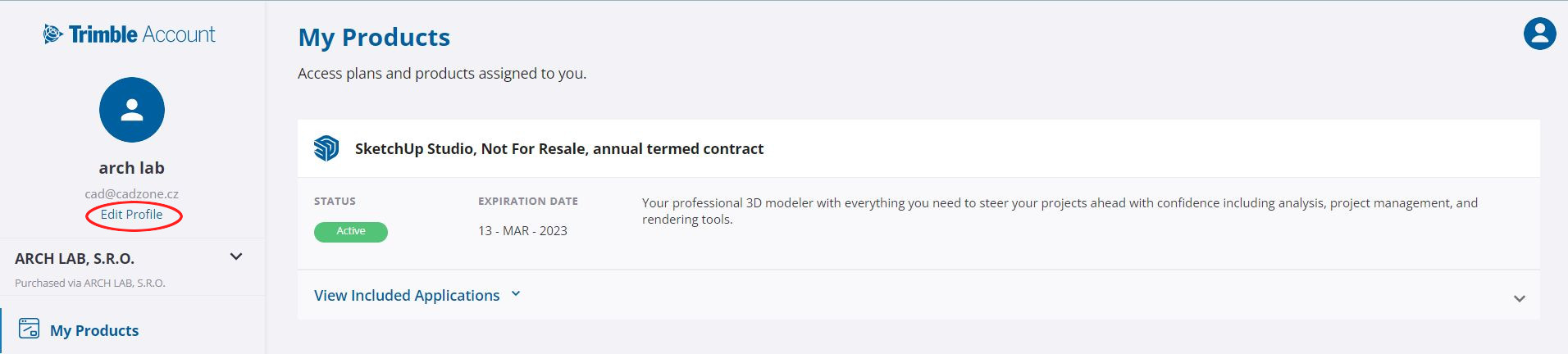Expand the ARCH LAB, S.R.O. account chevron
This screenshot has height=354, width=1568.
[x=236, y=256]
